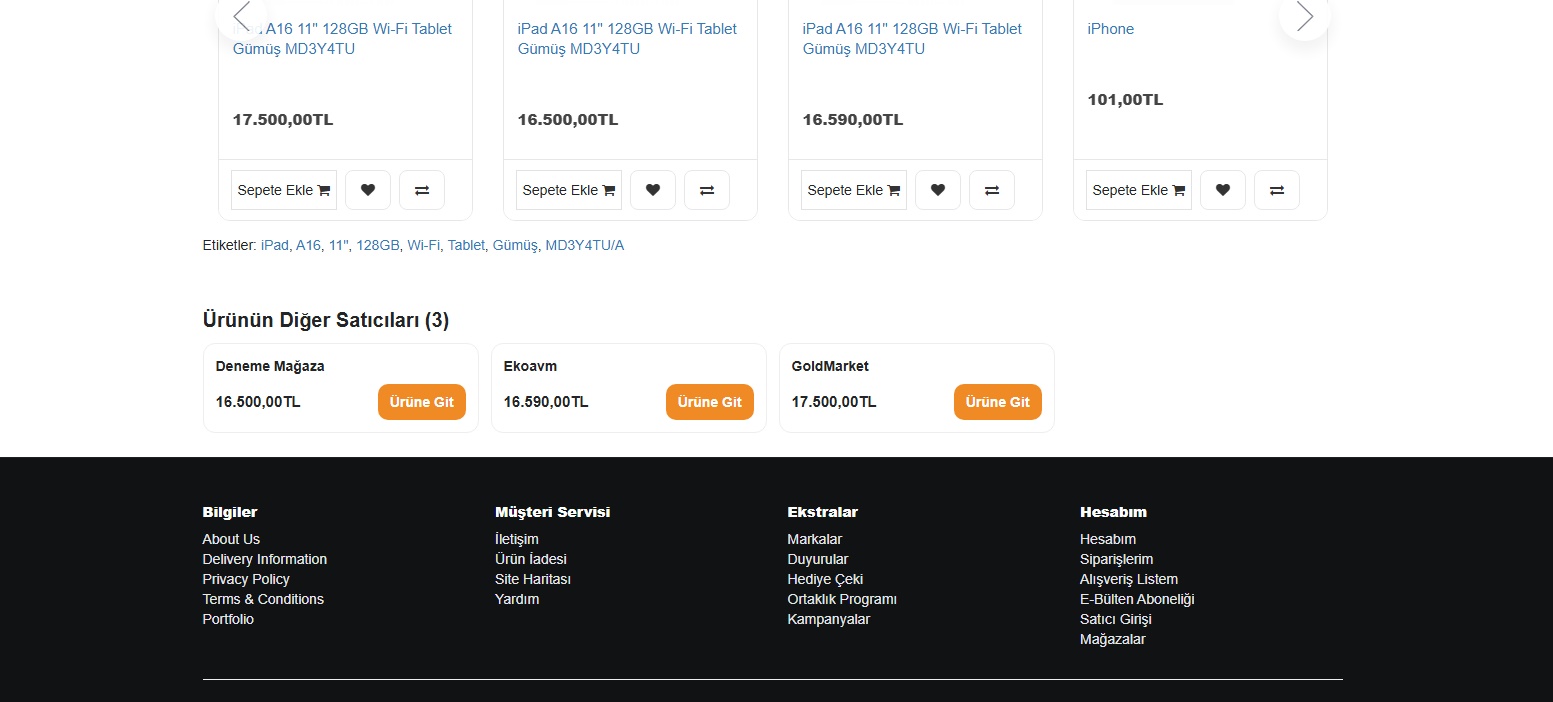Go to Deneme Mağaza's product offer
This screenshot has height=702, width=1553.
coord(421,402)
